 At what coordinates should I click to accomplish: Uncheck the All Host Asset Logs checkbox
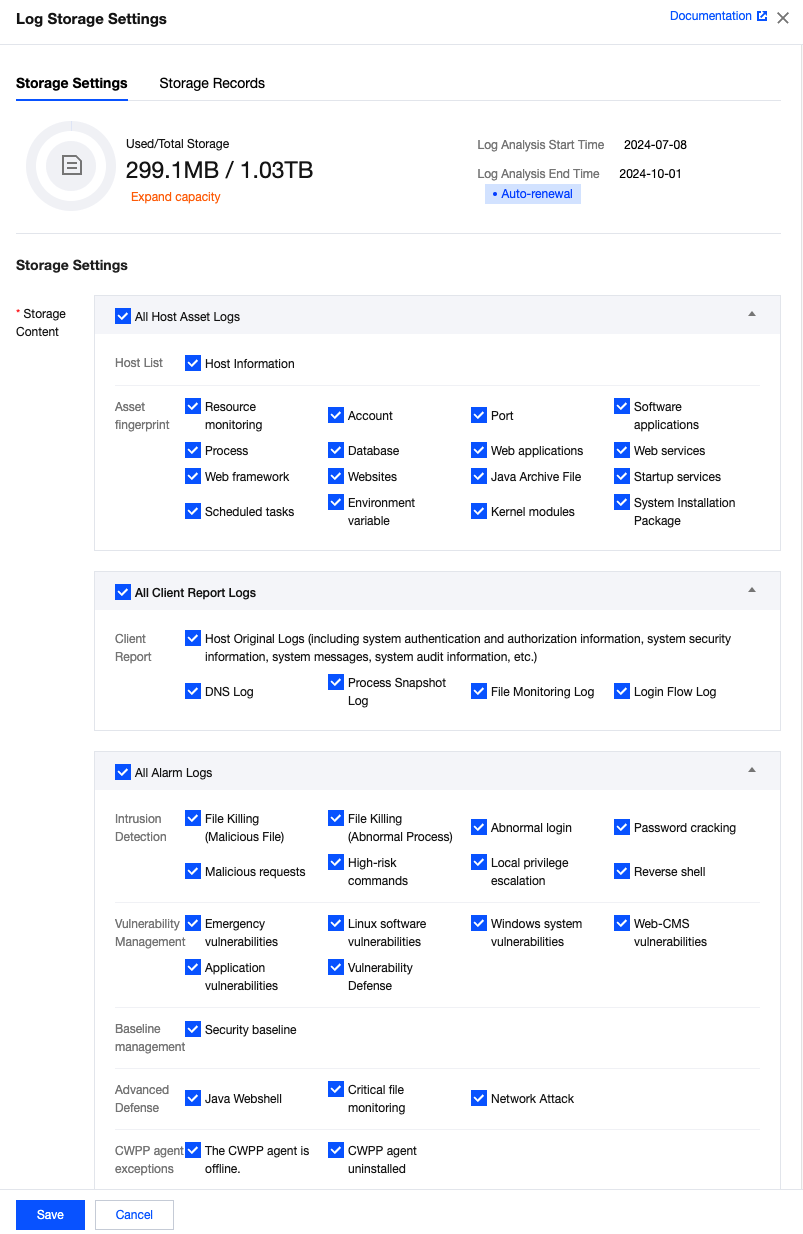pyautogui.click(x=123, y=316)
